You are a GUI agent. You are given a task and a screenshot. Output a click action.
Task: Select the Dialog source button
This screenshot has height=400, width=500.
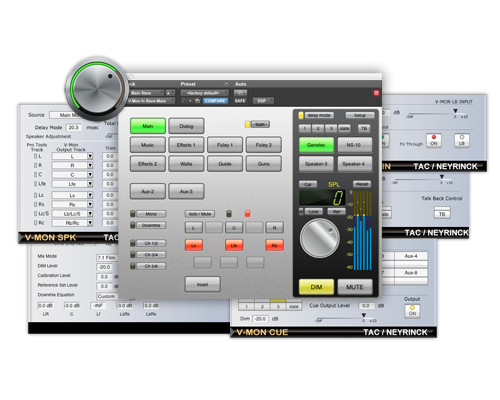click(186, 126)
